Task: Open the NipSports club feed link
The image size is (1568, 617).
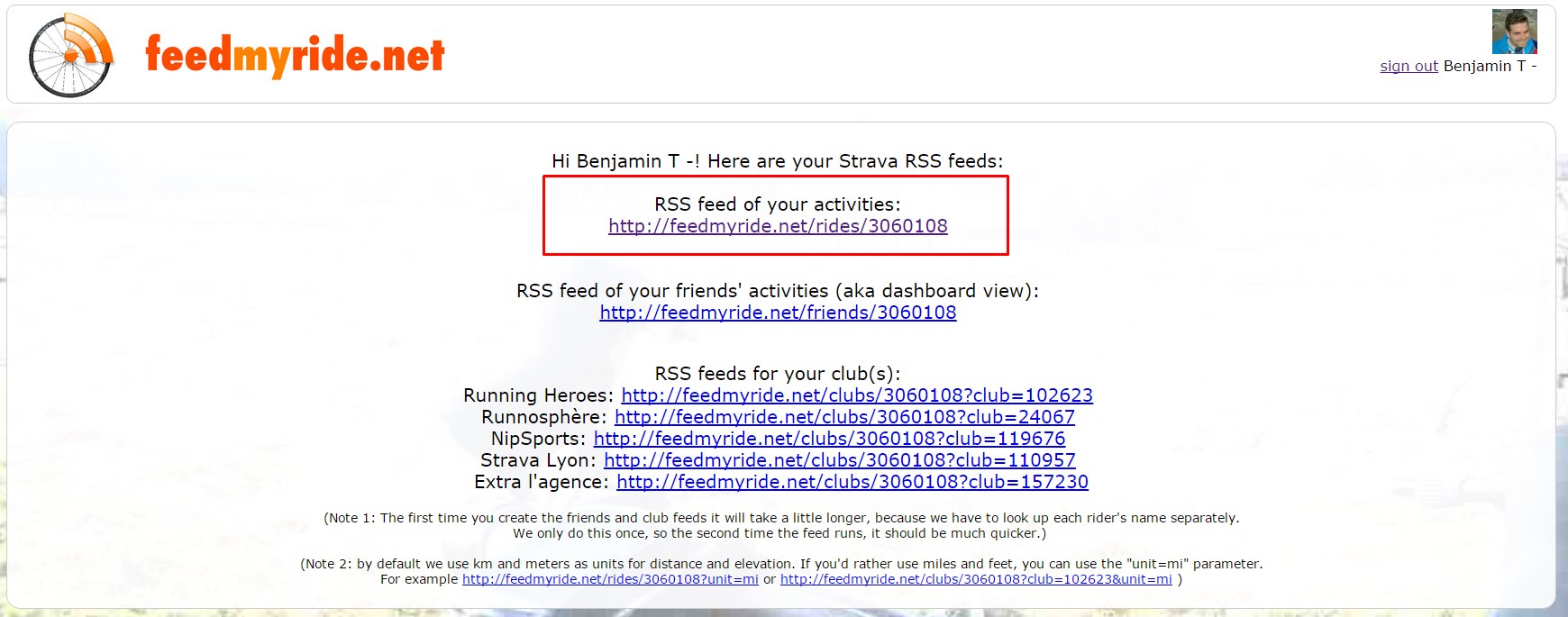Action: pyautogui.click(x=829, y=440)
